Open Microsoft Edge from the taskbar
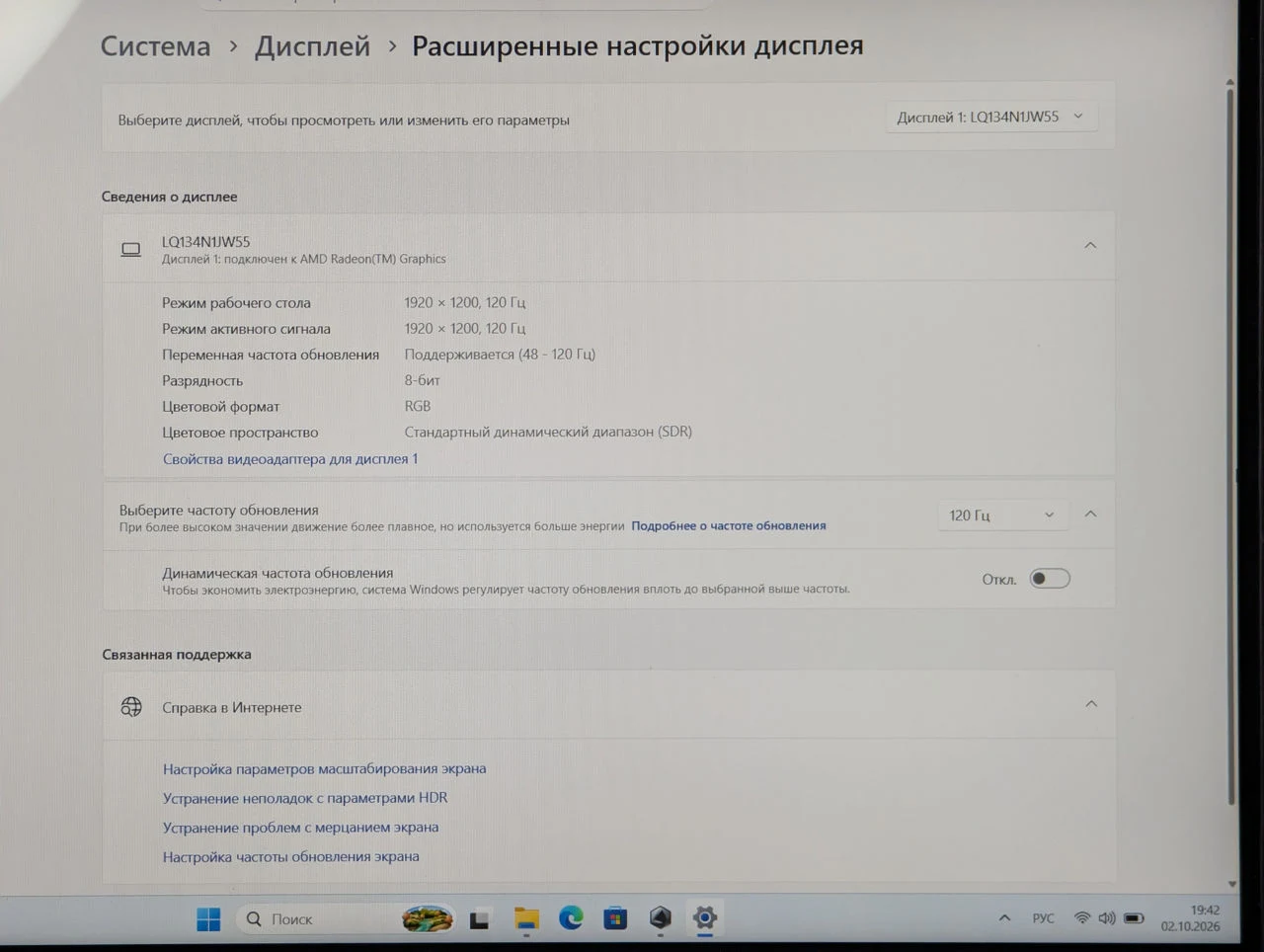 click(x=571, y=918)
